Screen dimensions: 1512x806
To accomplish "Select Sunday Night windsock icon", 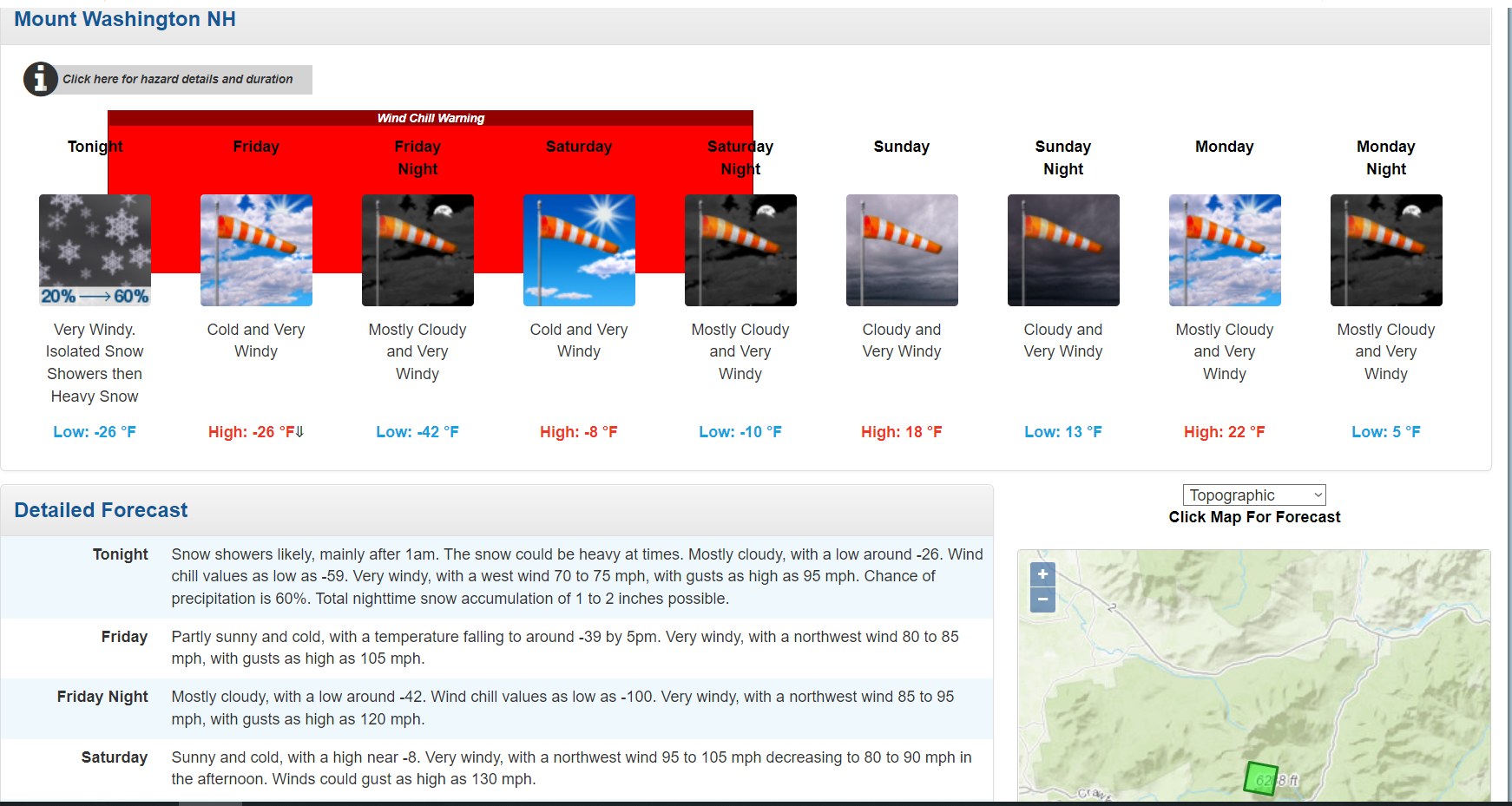I will click(x=1063, y=250).
